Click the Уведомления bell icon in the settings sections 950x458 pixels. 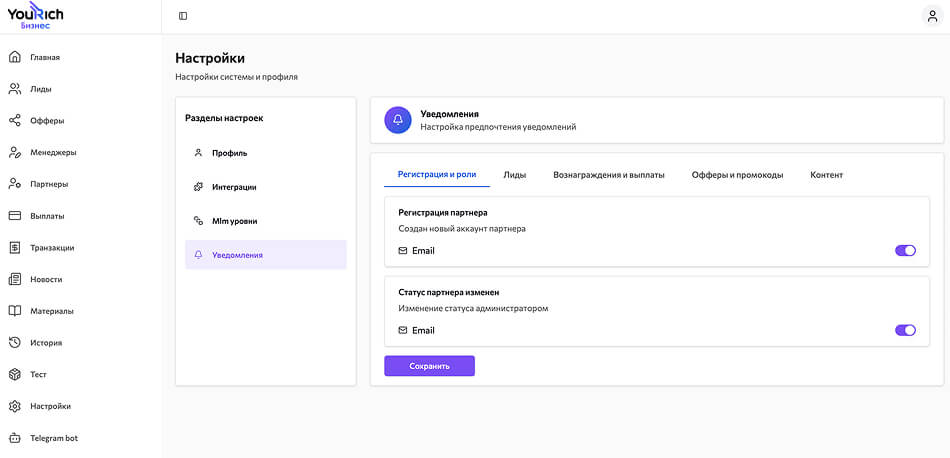[198, 255]
